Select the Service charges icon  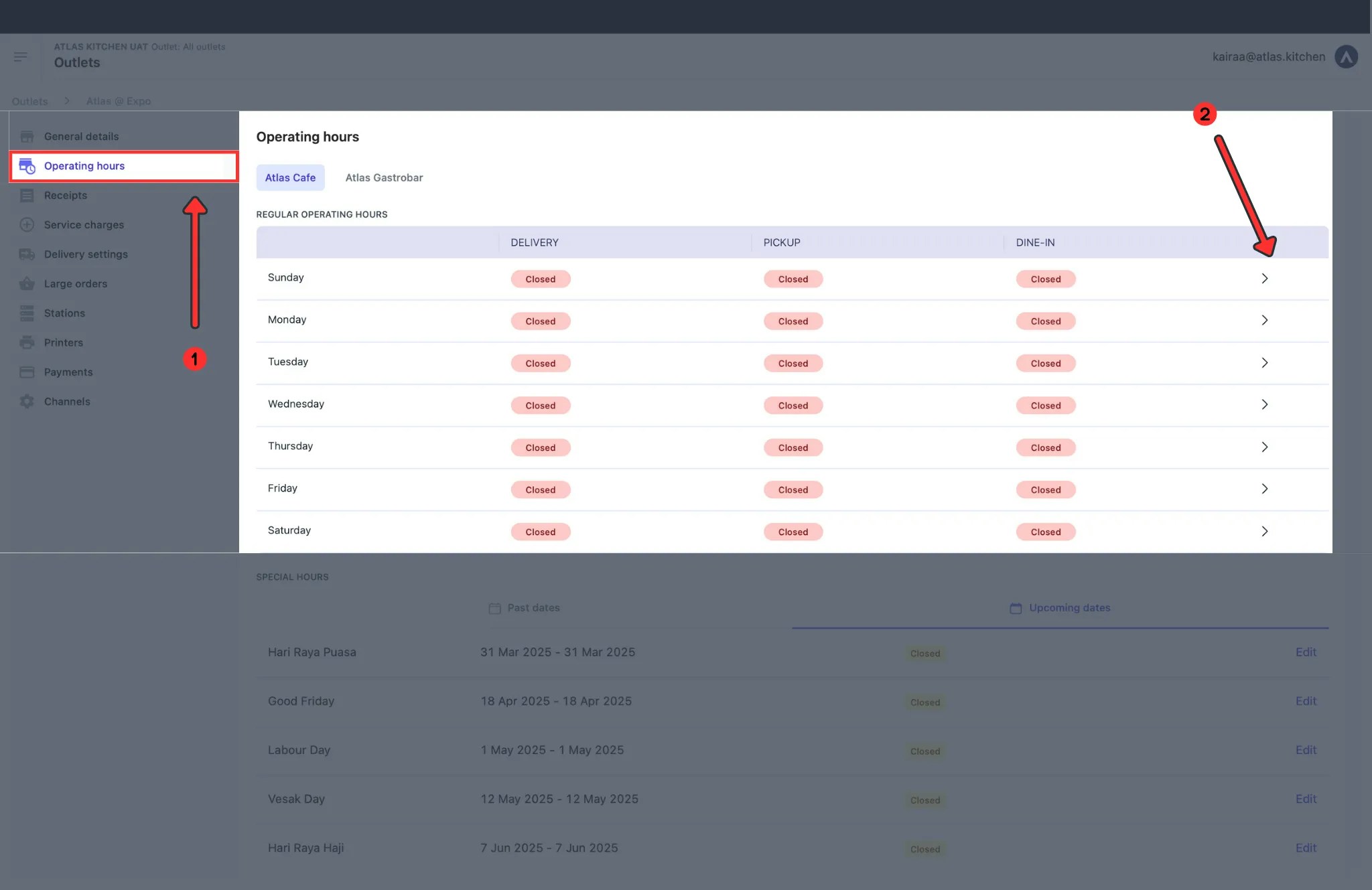click(27, 224)
